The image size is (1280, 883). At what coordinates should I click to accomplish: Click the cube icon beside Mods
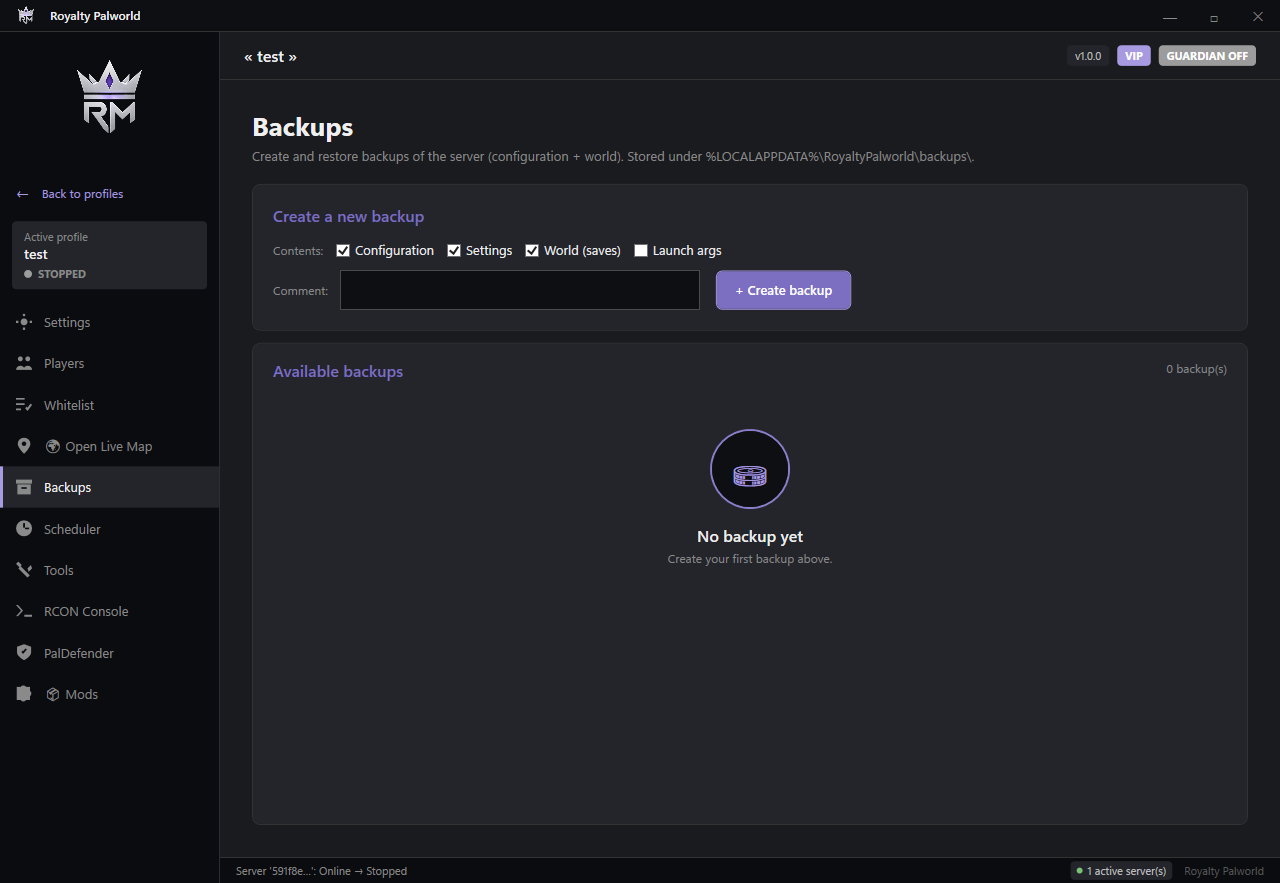53,694
